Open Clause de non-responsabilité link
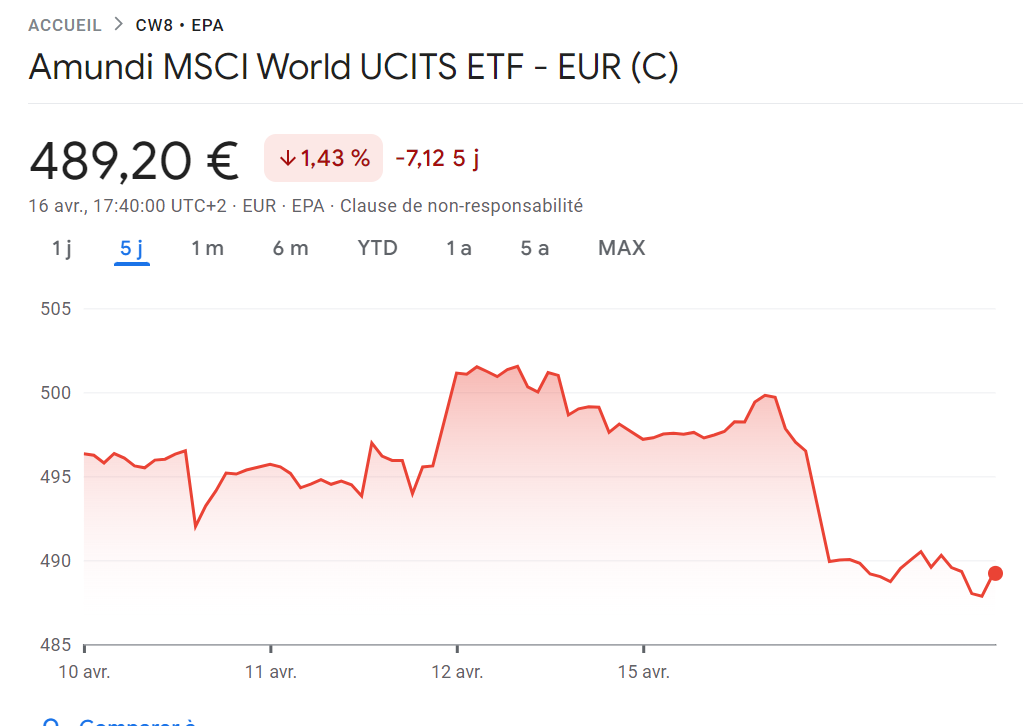Viewport: 1023px width, 726px height. pyautogui.click(x=461, y=206)
